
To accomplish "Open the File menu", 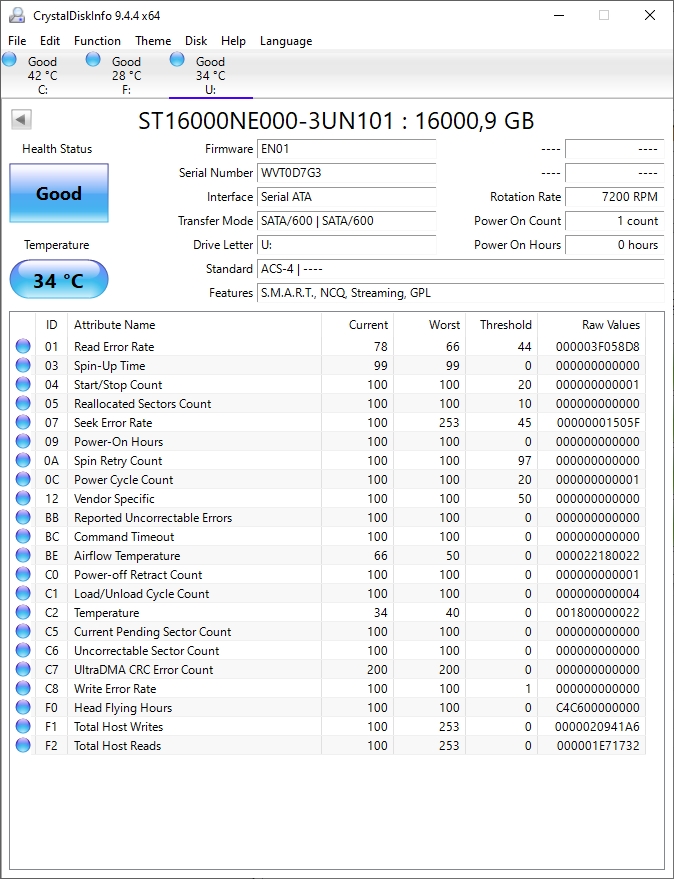I will (17, 41).
